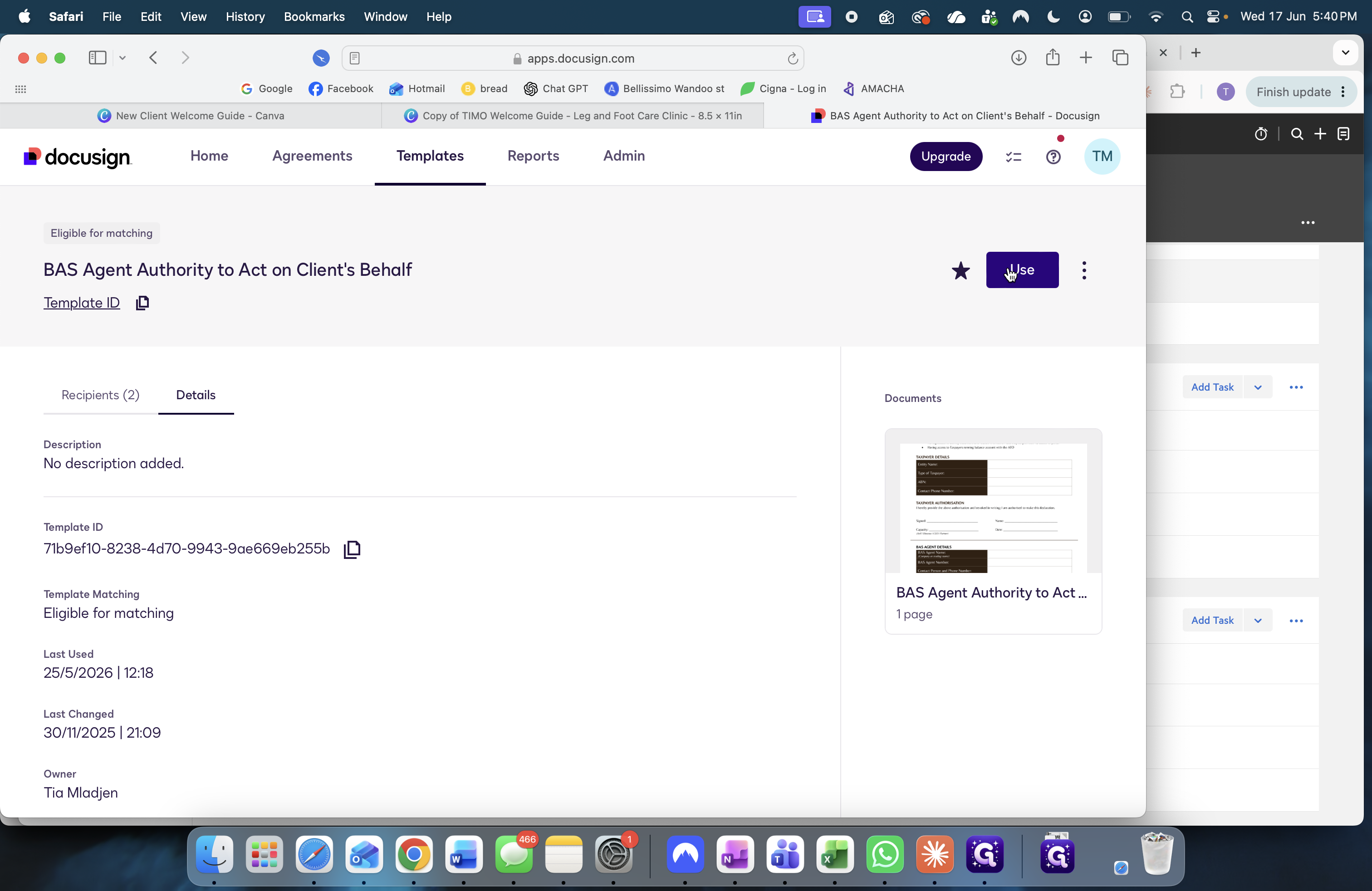Open the Cigna - Log in bookmark
The height and width of the screenshot is (891, 1372).
[x=784, y=89]
